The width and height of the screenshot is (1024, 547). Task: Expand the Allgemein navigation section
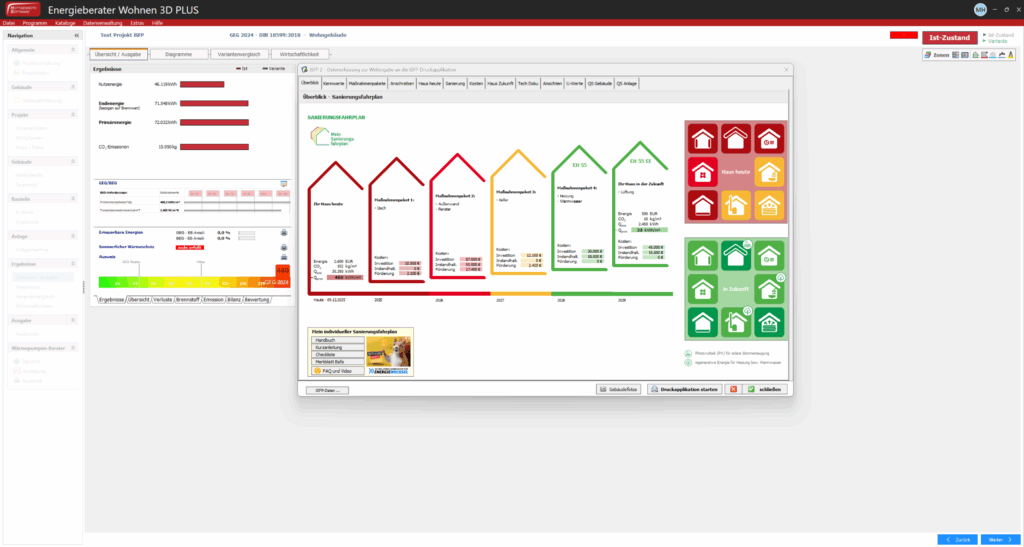tap(73, 48)
